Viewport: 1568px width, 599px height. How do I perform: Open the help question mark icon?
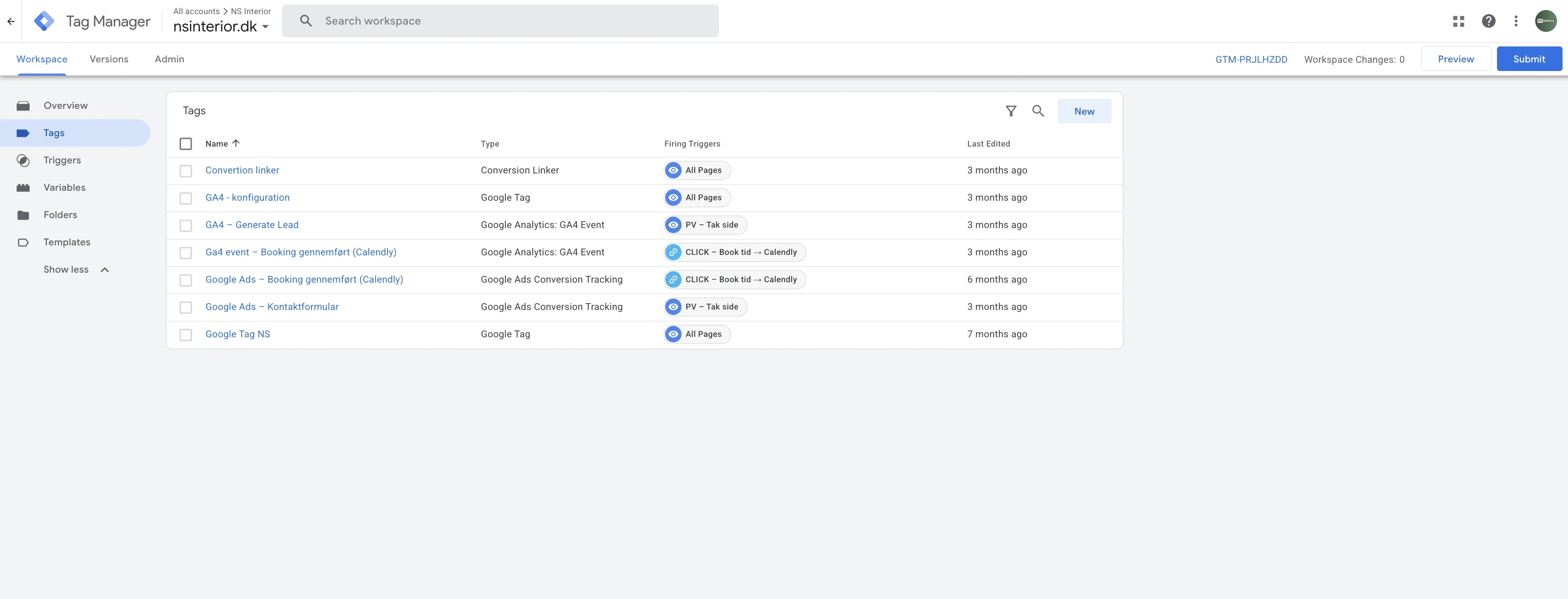[x=1488, y=21]
